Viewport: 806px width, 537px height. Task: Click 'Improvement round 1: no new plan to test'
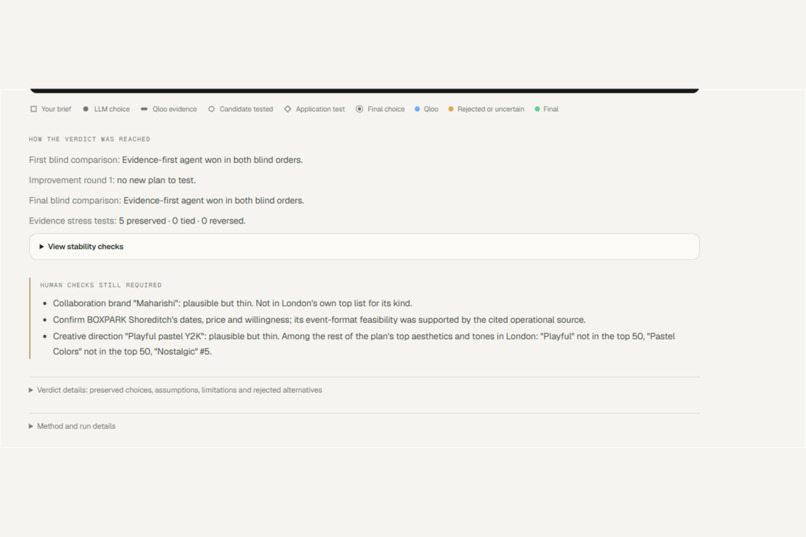112,180
